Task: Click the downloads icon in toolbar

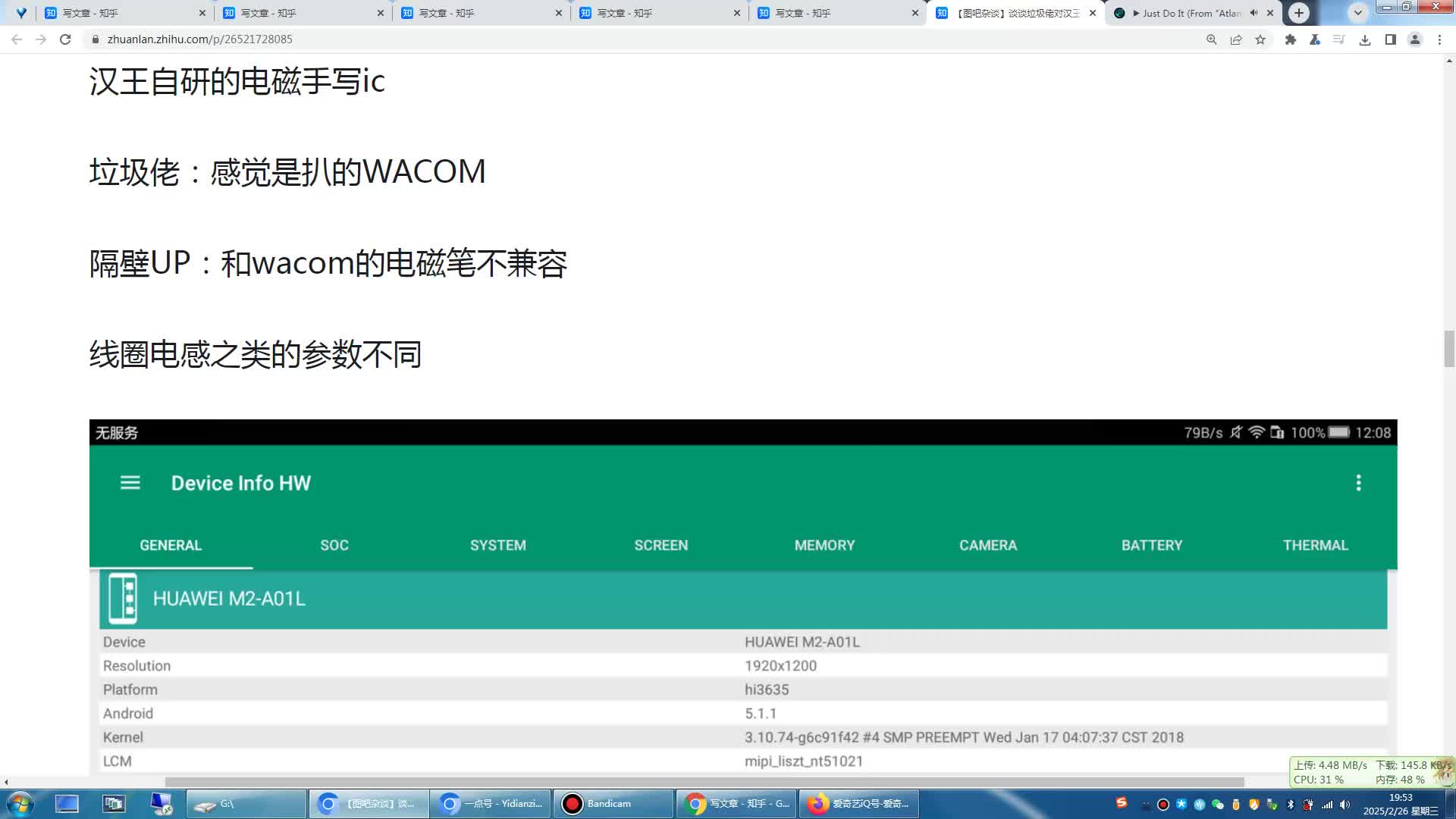Action: (x=1365, y=39)
